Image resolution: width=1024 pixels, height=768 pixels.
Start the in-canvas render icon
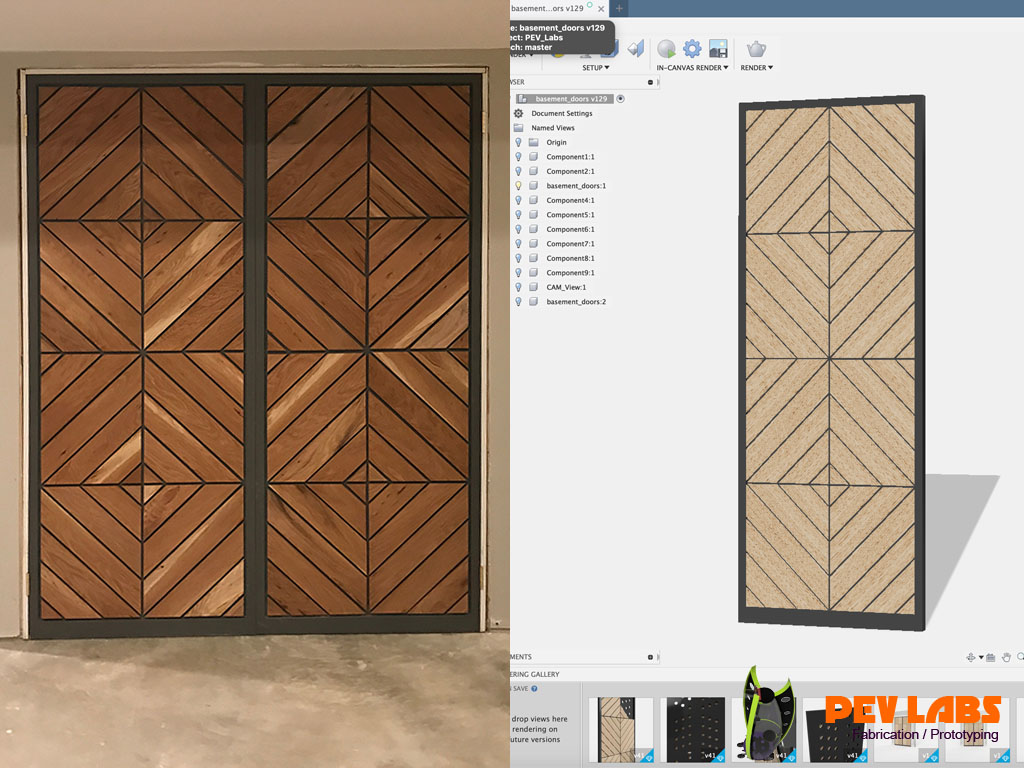point(666,48)
